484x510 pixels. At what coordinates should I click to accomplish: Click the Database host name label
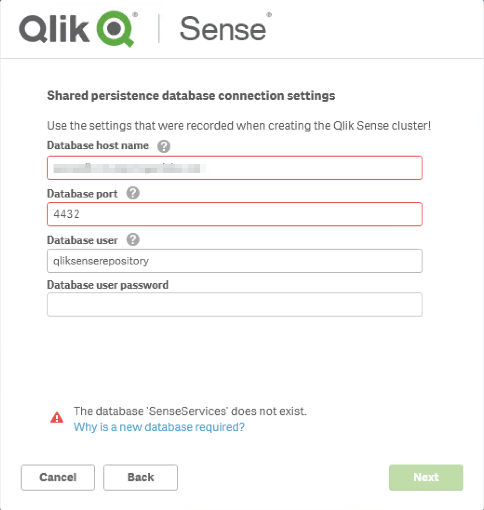[98, 145]
